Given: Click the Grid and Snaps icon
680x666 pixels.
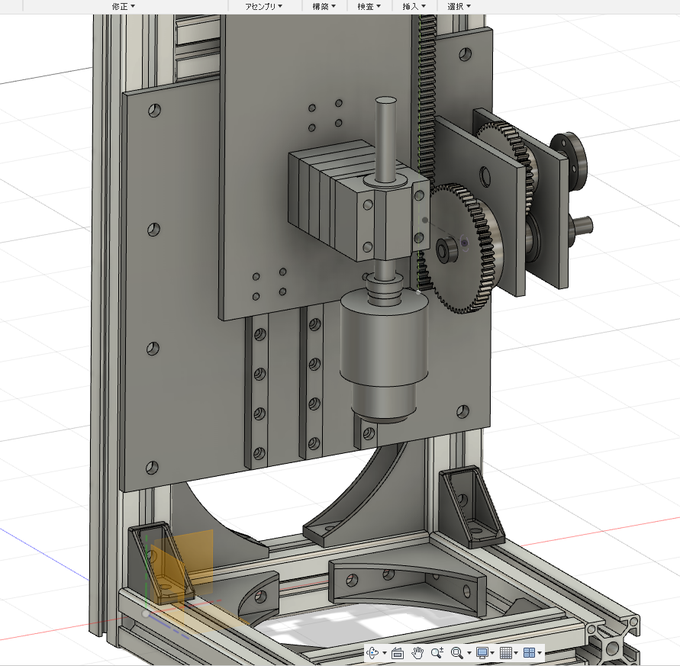Looking at the screenshot, I should click(x=506, y=653).
